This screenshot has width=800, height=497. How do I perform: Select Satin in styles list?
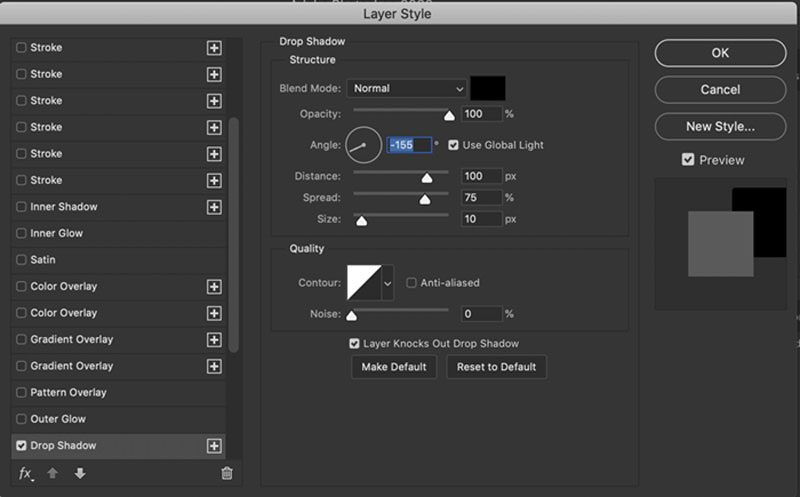43,260
